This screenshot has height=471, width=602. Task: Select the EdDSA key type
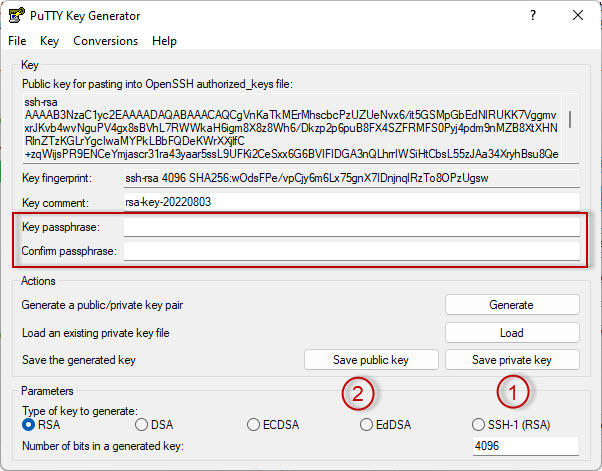367,425
